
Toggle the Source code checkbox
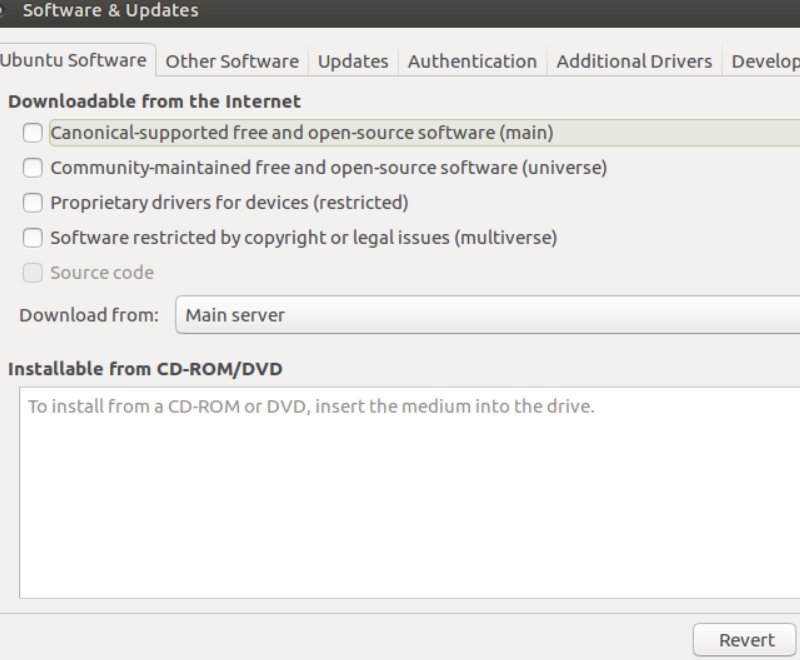(x=33, y=273)
